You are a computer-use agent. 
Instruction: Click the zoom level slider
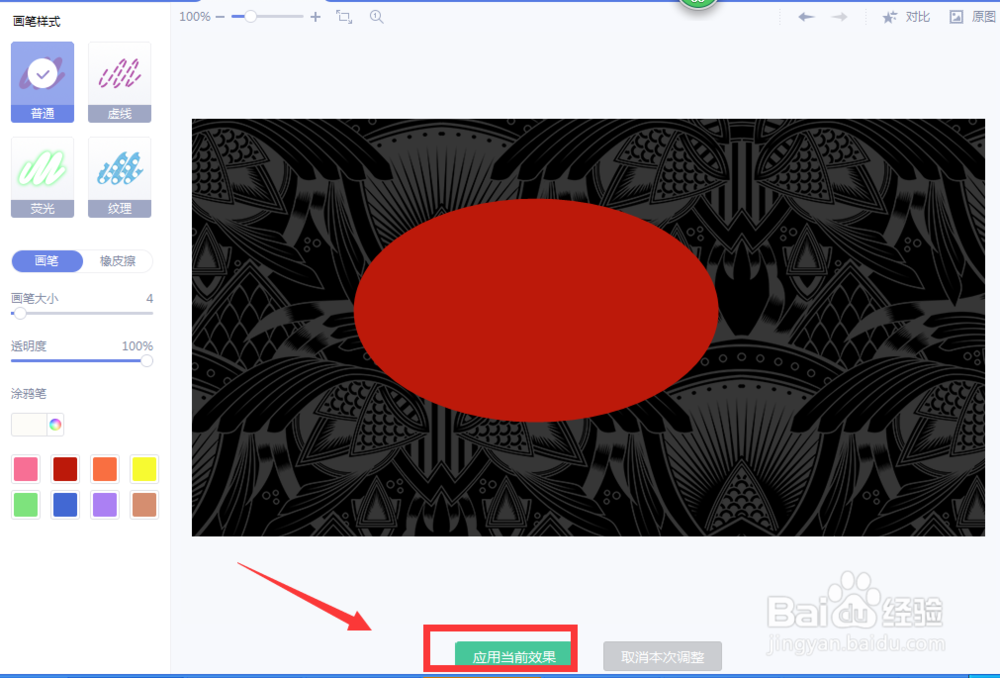(267, 17)
